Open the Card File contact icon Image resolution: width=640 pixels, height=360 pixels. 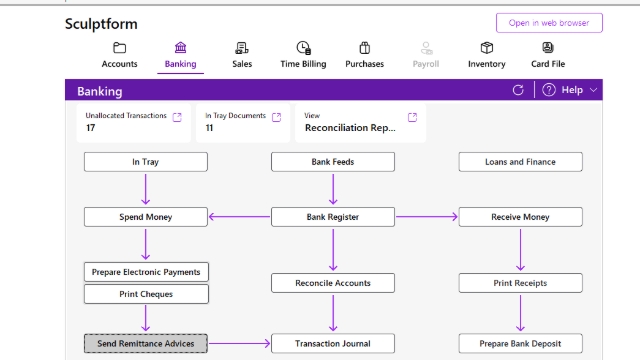[548, 48]
